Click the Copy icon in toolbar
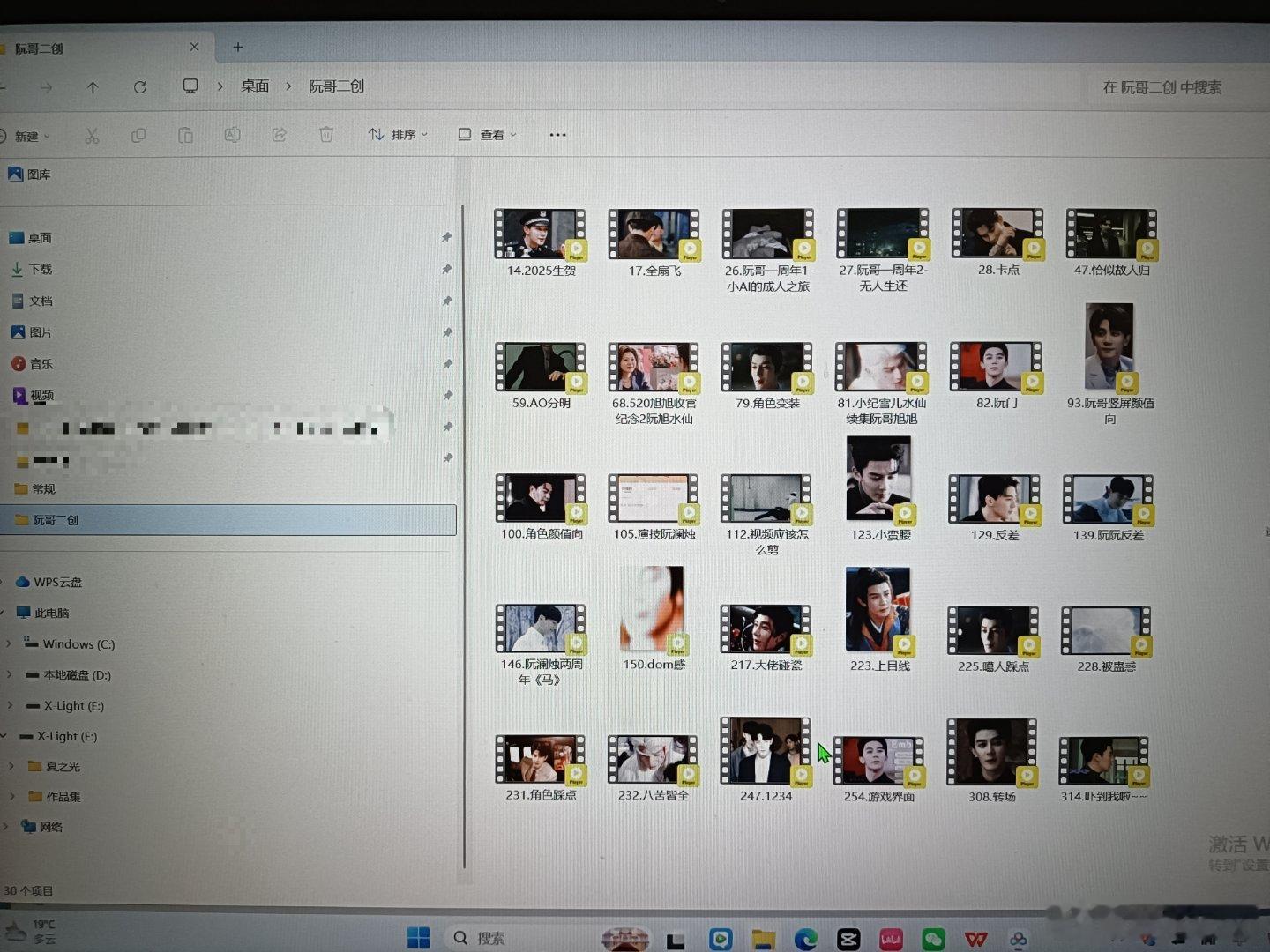1270x952 pixels. click(138, 136)
